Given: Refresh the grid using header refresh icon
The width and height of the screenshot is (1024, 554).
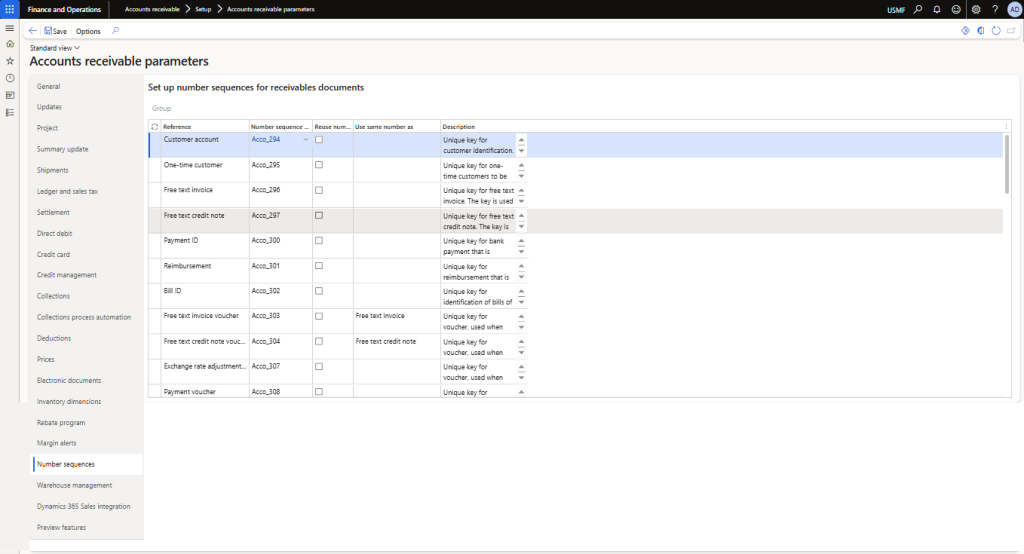Looking at the screenshot, I should pyautogui.click(x=154, y=127).
